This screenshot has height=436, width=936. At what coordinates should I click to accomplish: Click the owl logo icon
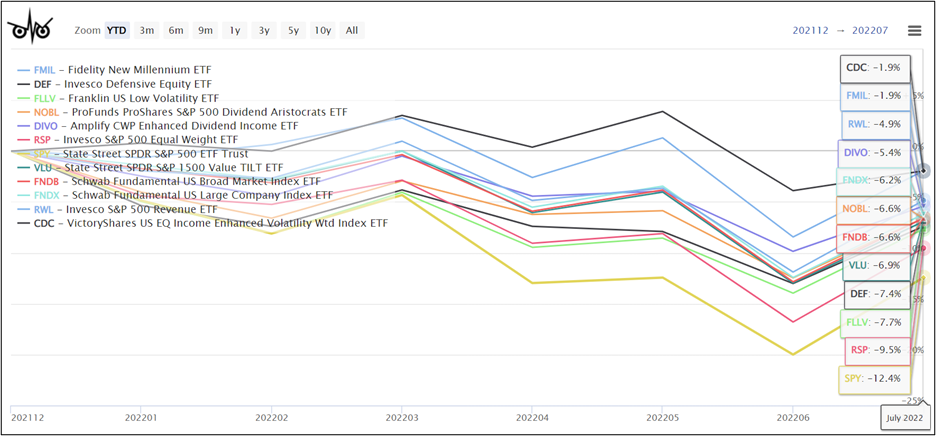pos(32,29)
